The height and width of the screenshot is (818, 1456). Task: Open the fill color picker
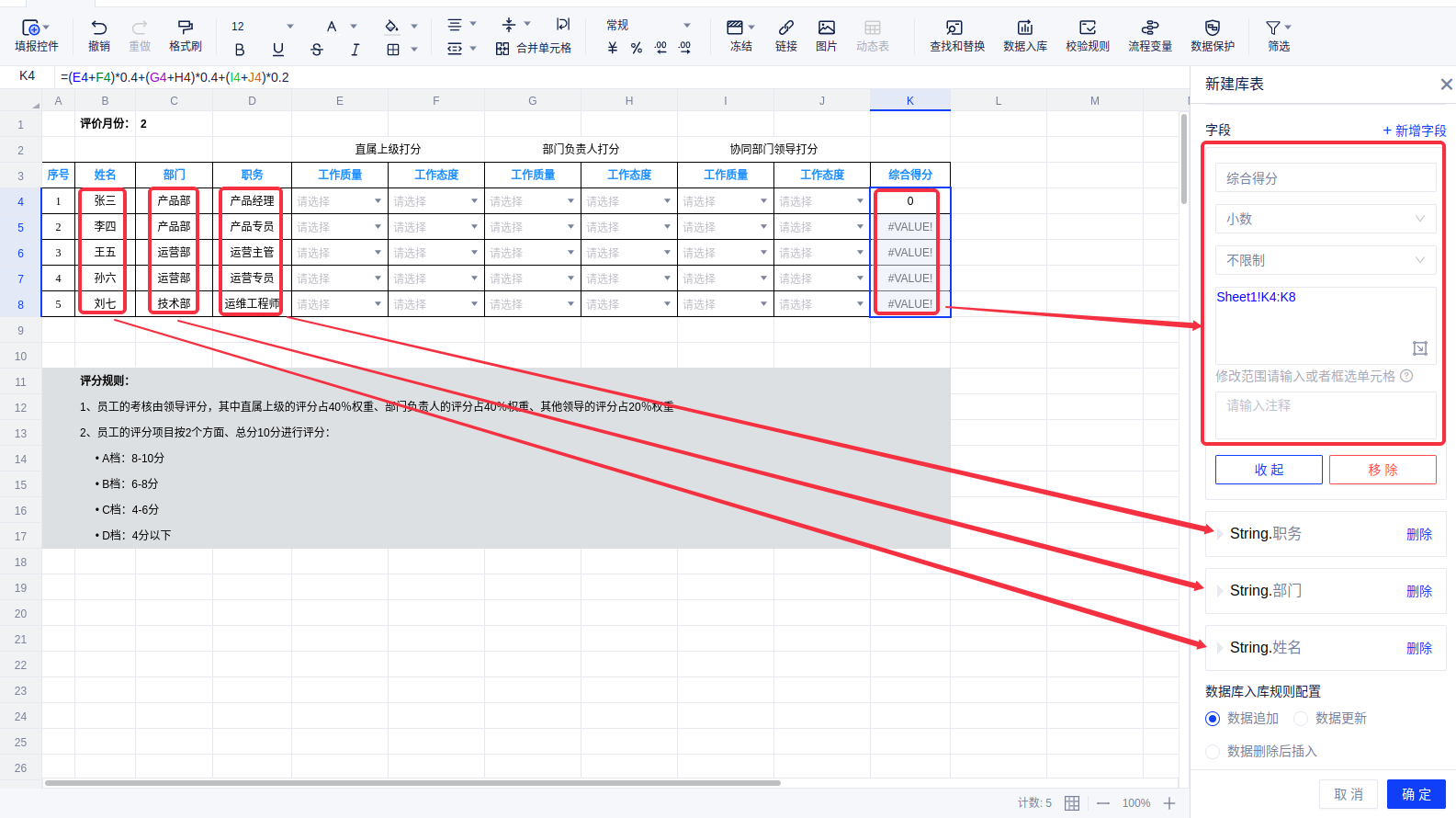click(392, 26)
